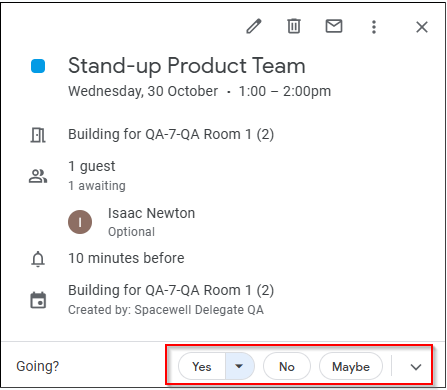447x390 pixels.
Task: Click the room location text beside door icon
Action: [171, 135]
